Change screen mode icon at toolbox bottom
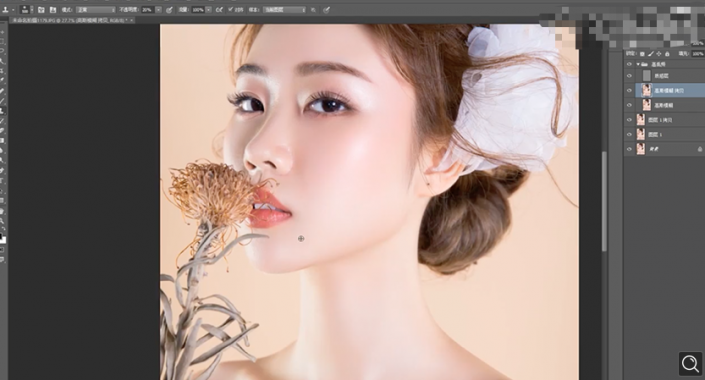705x380 pixels. click(x=3, y=259)
